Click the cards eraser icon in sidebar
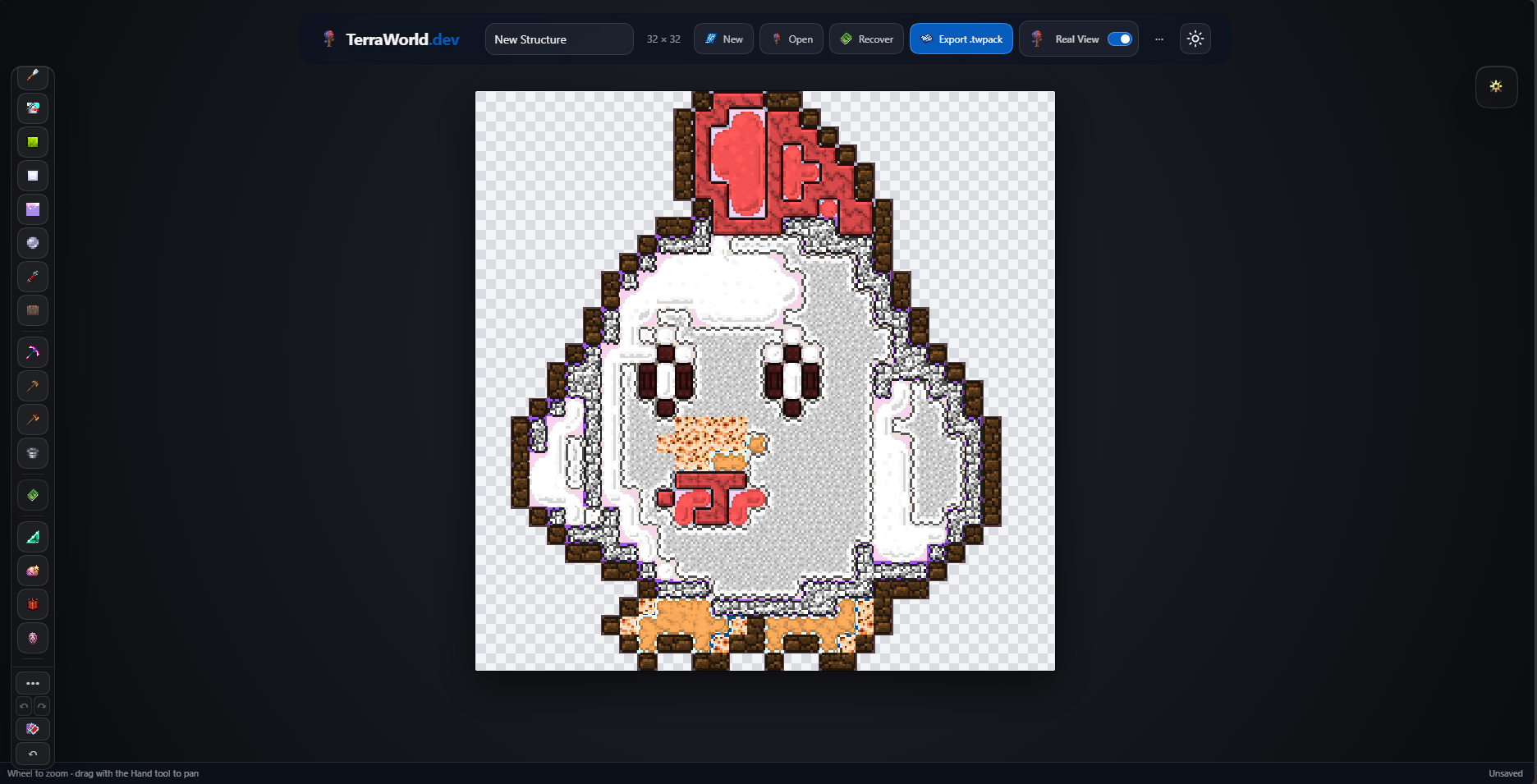This screenshot has width=1537, height=784. 33,729
